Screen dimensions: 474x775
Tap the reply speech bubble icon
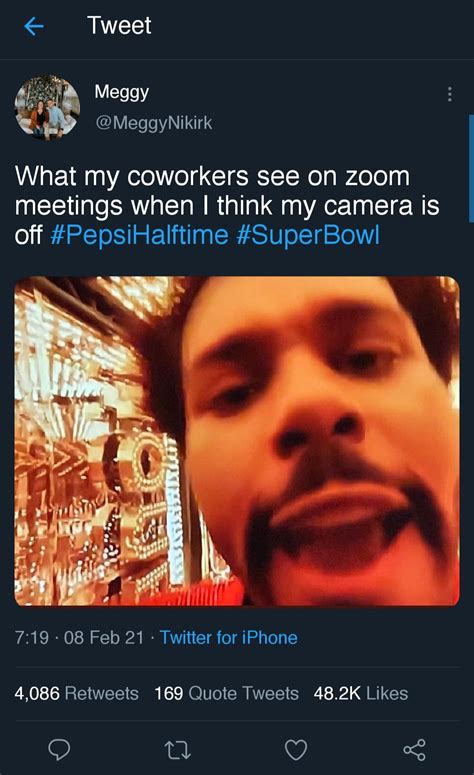59,749
